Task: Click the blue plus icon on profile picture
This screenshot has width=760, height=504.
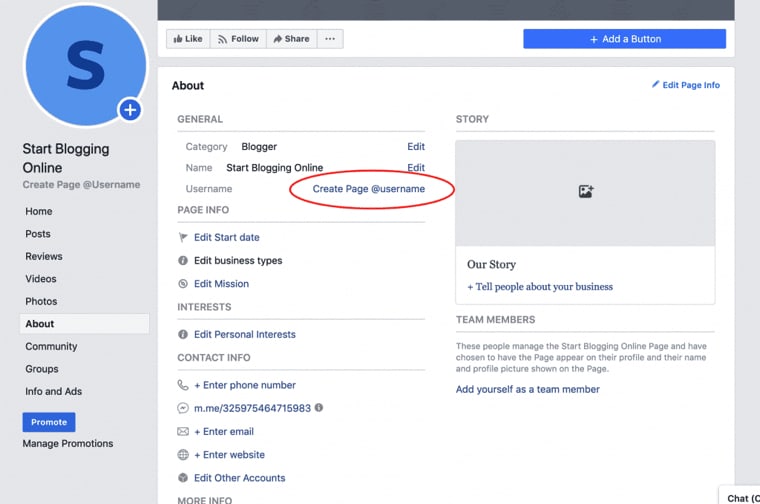Action: 130,110
